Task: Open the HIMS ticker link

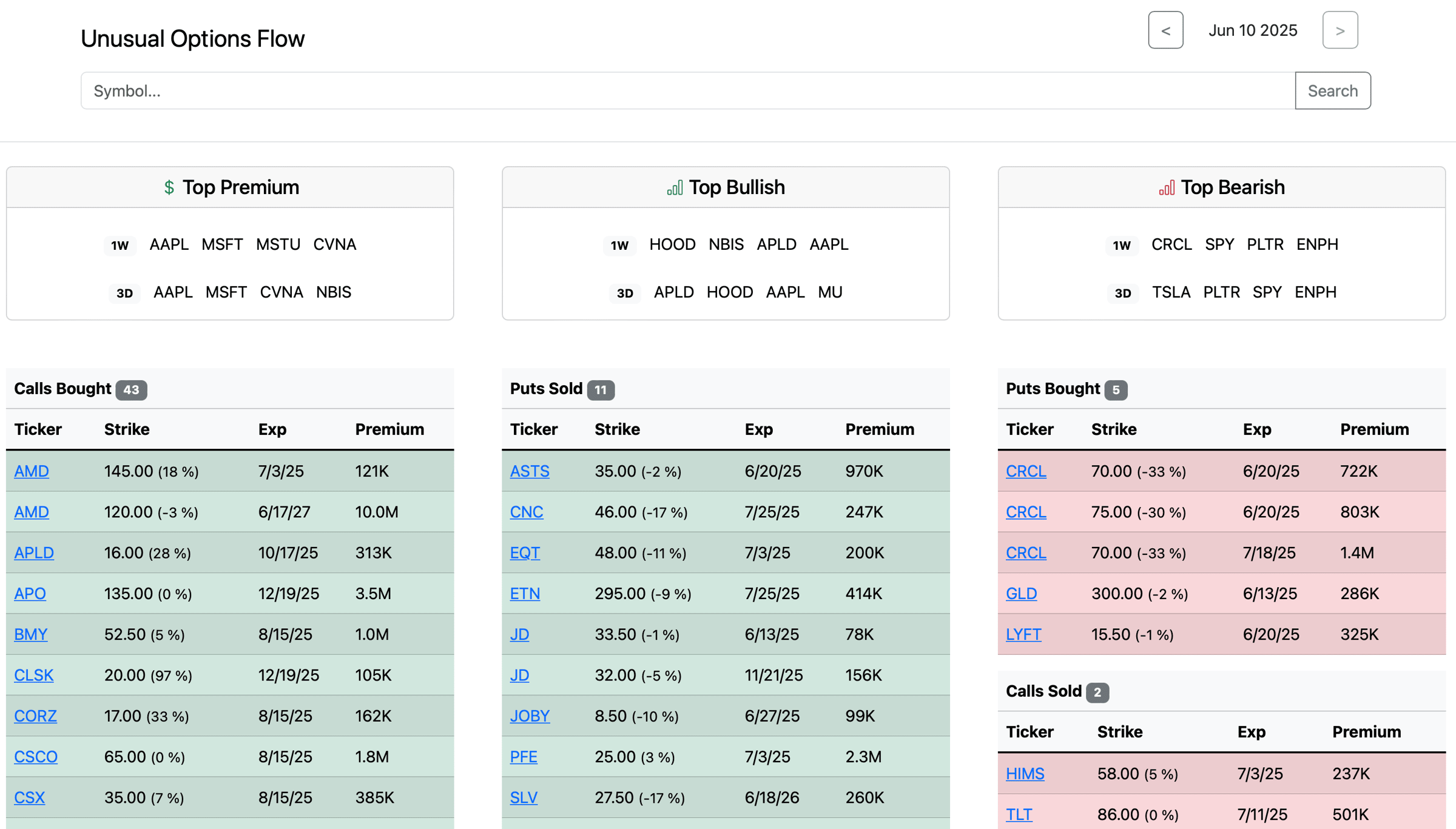Action: 1025,774
